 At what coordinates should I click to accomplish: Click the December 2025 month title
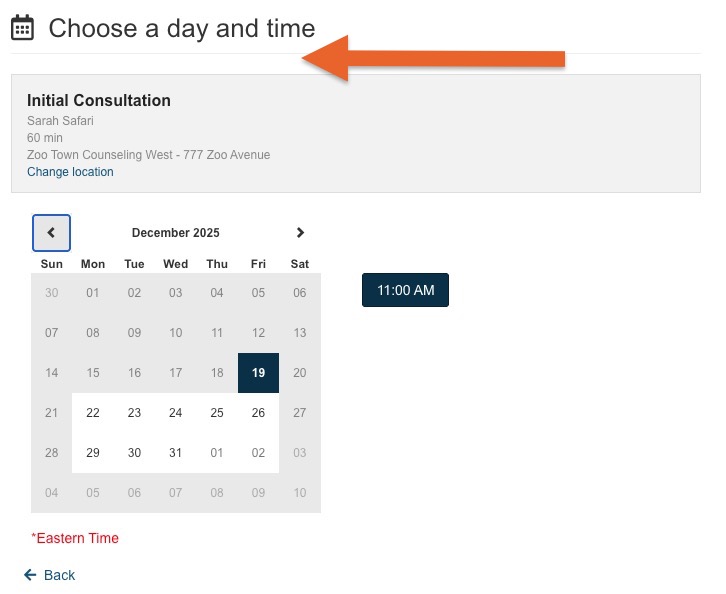175,232
